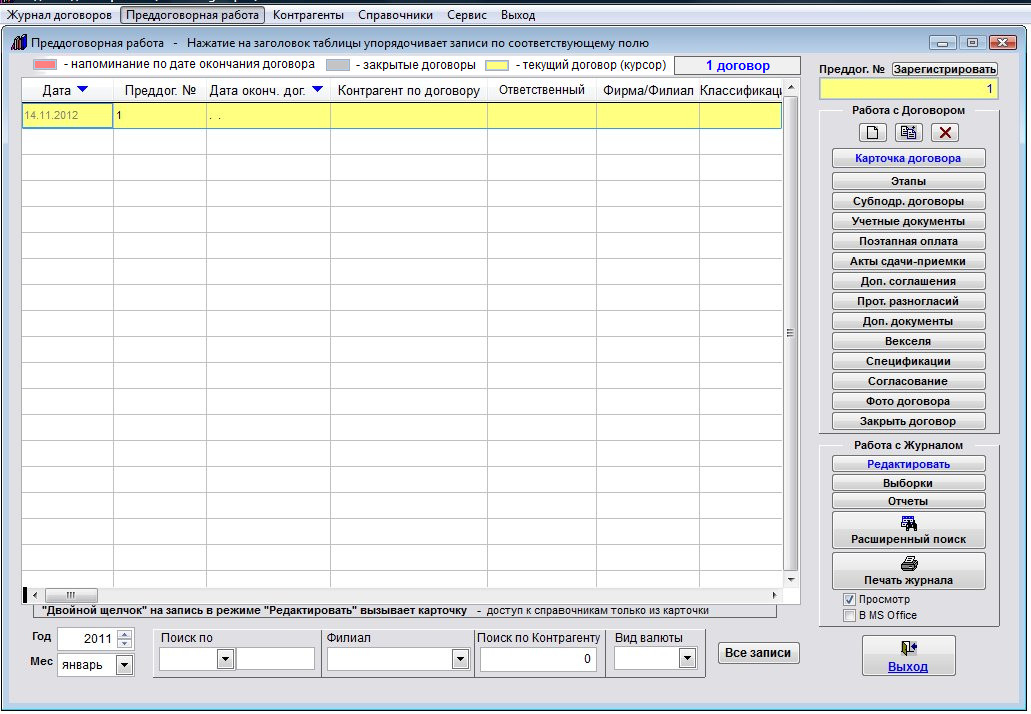Click the new contract blank page icon
1031x714 pixels.
point(872,133)
